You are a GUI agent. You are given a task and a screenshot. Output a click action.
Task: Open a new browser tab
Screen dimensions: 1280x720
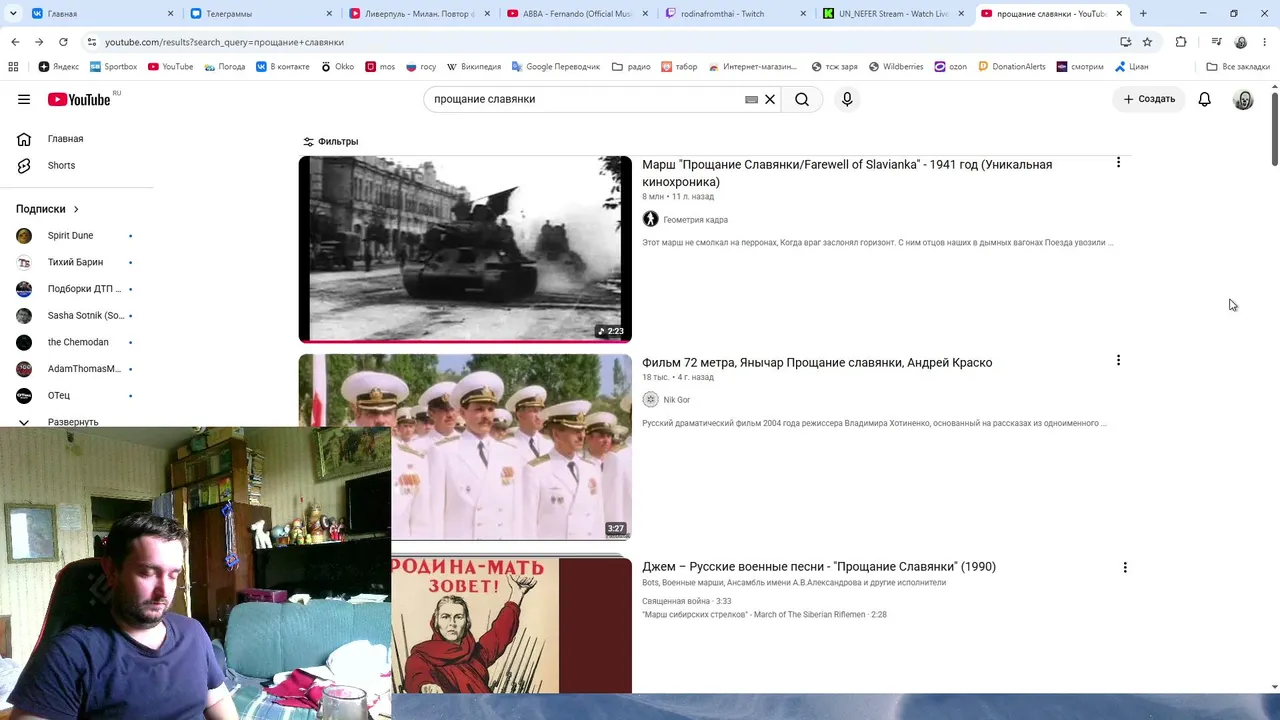click(1143, 14)
